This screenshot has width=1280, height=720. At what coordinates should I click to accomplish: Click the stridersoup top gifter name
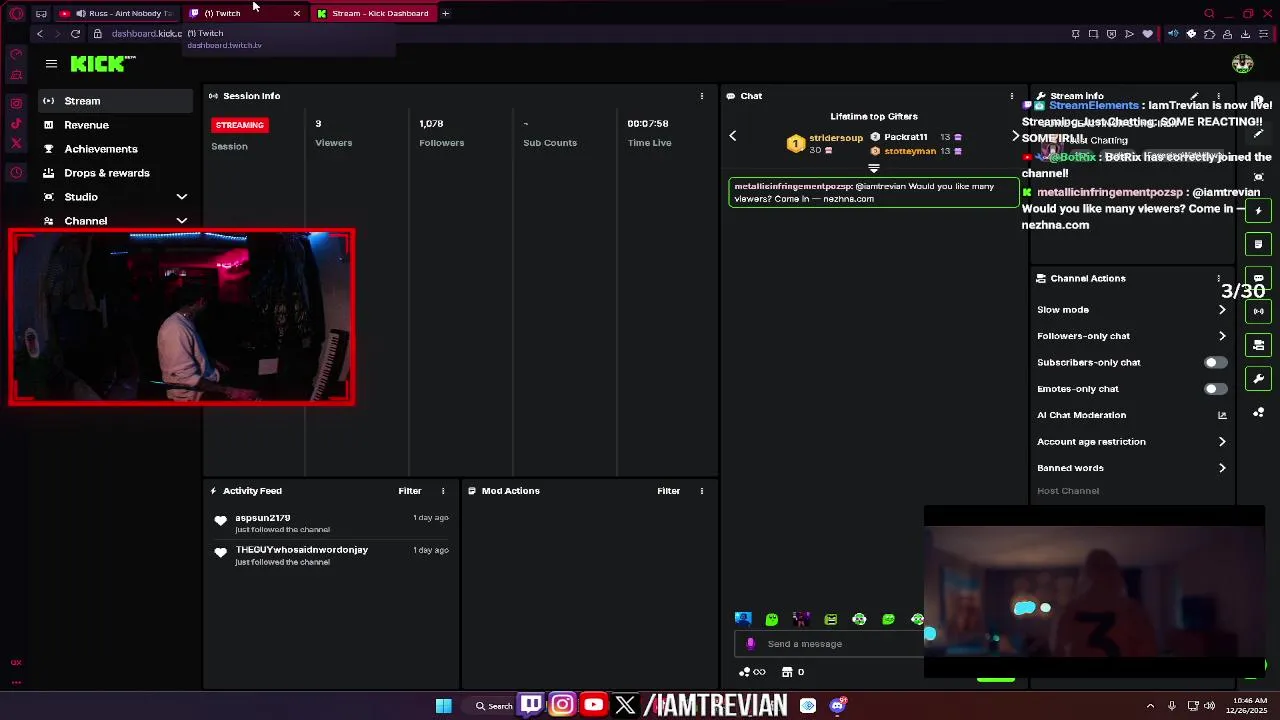(836, 138)
